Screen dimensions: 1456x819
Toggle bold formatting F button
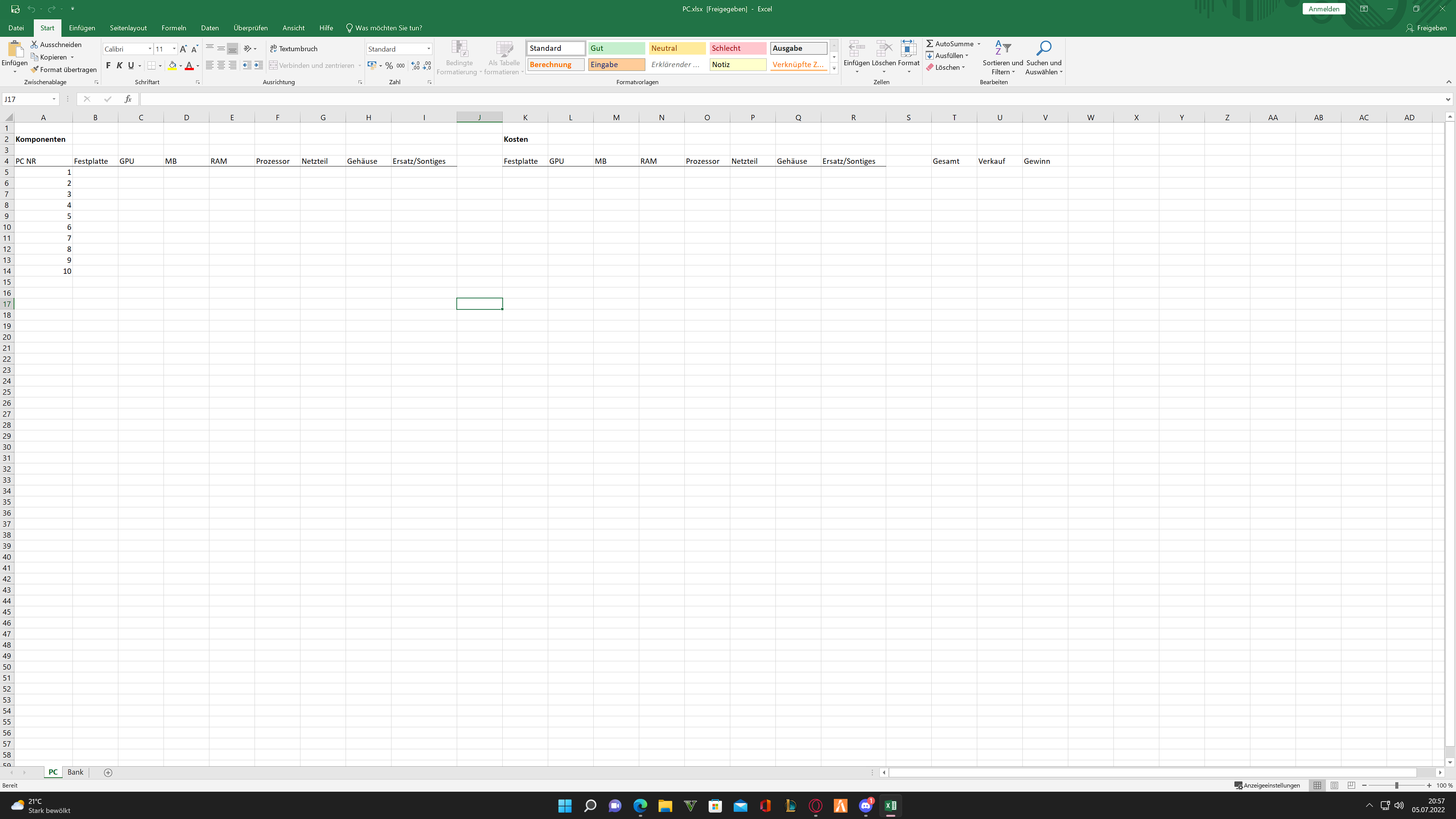pos(108,66)
